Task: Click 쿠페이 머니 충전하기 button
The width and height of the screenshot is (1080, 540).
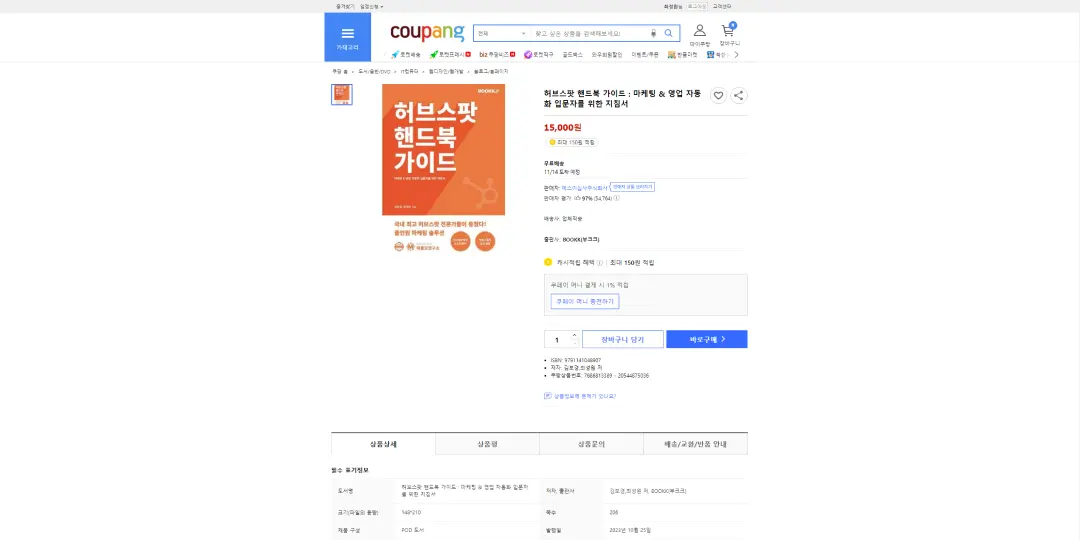Action: coord(585,302)
